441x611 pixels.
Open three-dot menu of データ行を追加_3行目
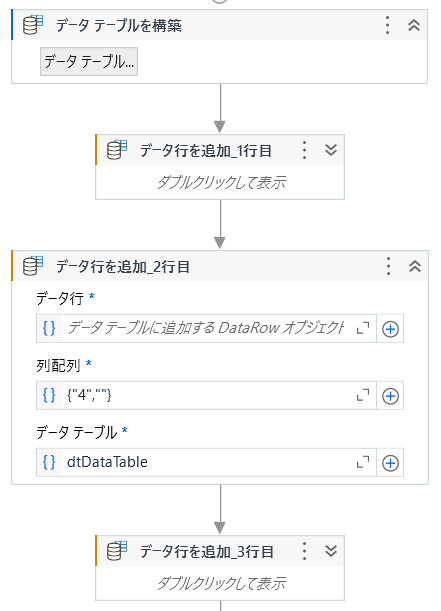[x=305, y=551]
